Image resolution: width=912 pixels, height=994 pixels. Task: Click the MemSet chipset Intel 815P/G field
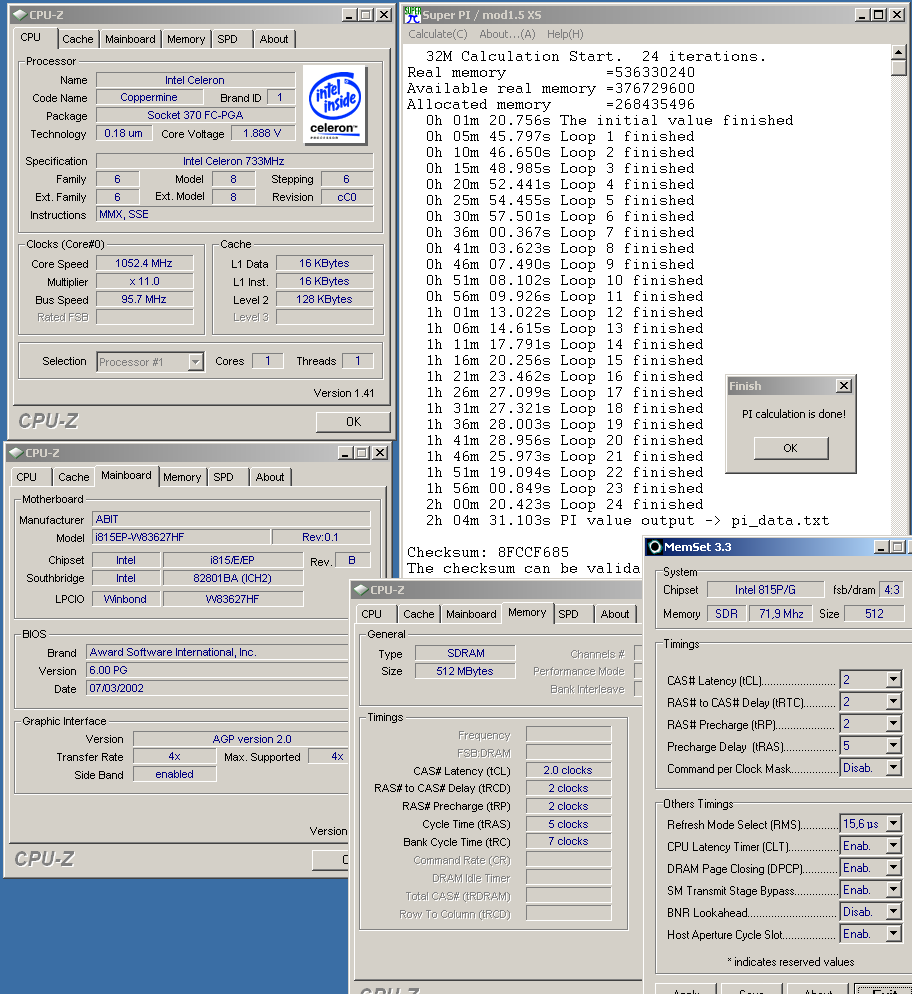(766, 590)
